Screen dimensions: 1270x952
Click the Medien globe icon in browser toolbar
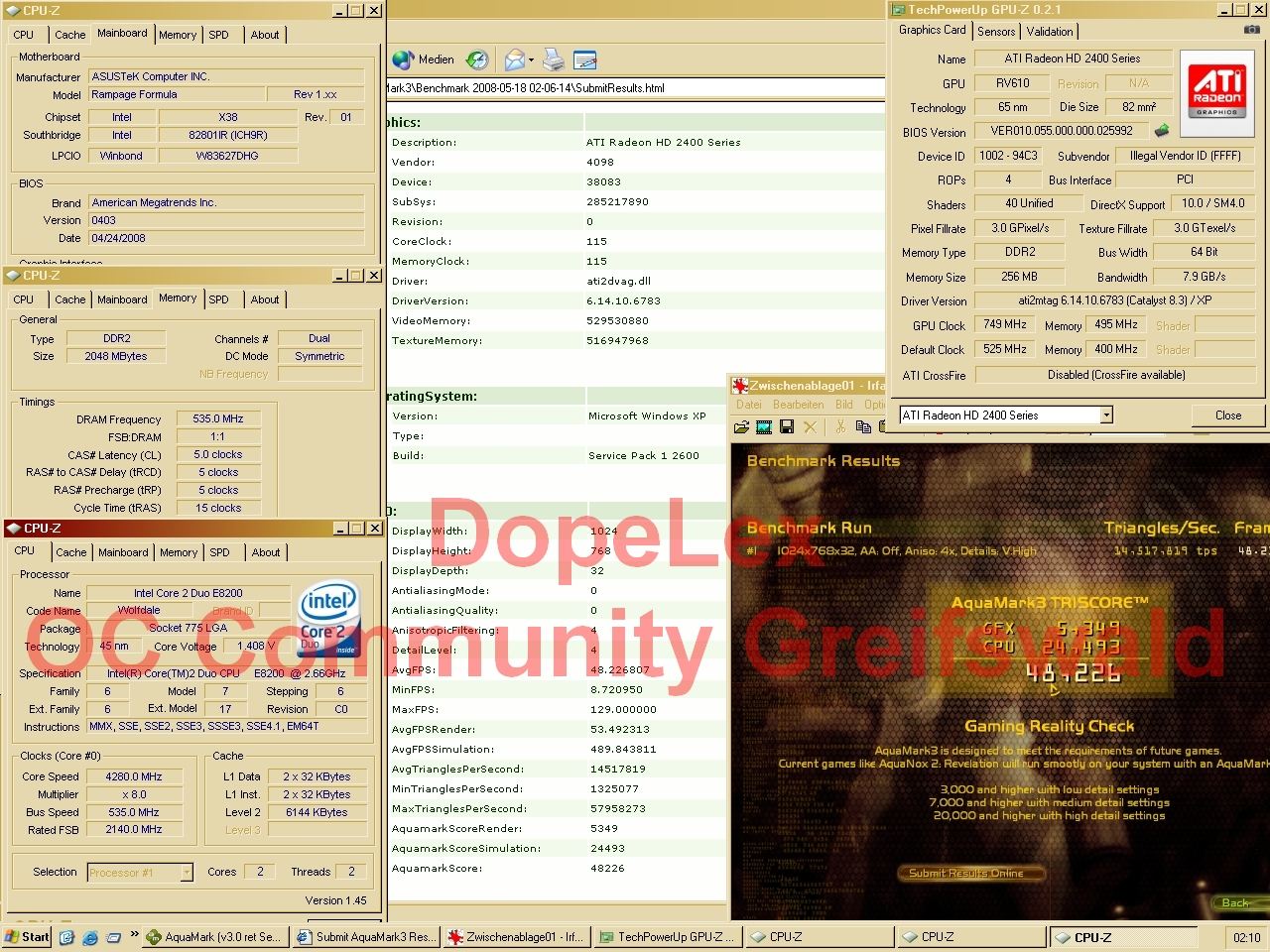403,59
